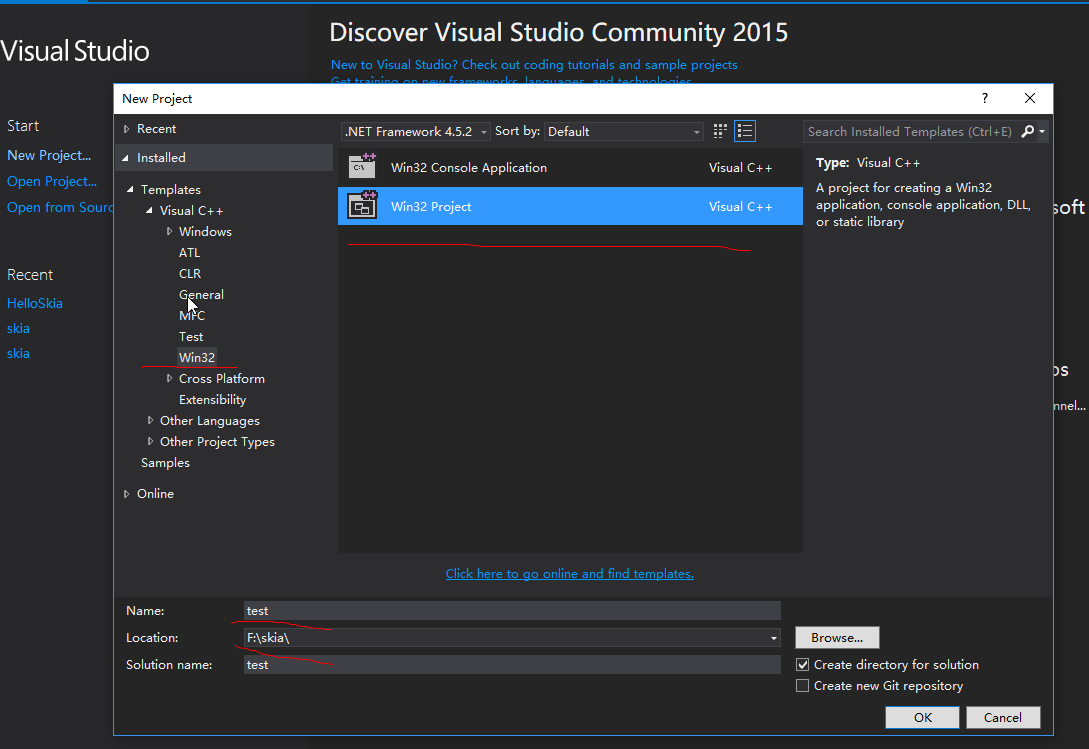Select the Win32 template category
Screen dimensions: 1089x749
click(197, 358)
